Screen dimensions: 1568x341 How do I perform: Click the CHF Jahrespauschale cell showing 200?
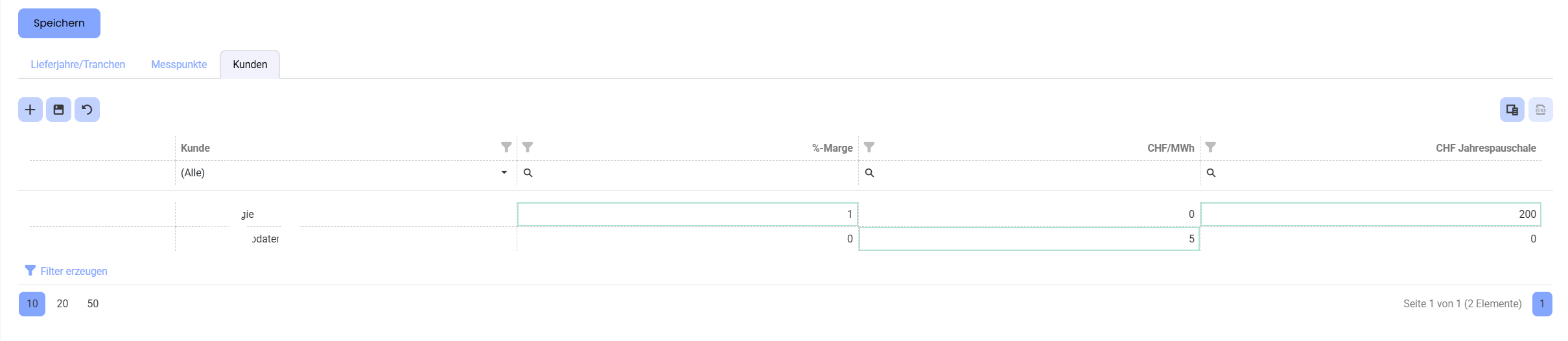click(1370, 214)
